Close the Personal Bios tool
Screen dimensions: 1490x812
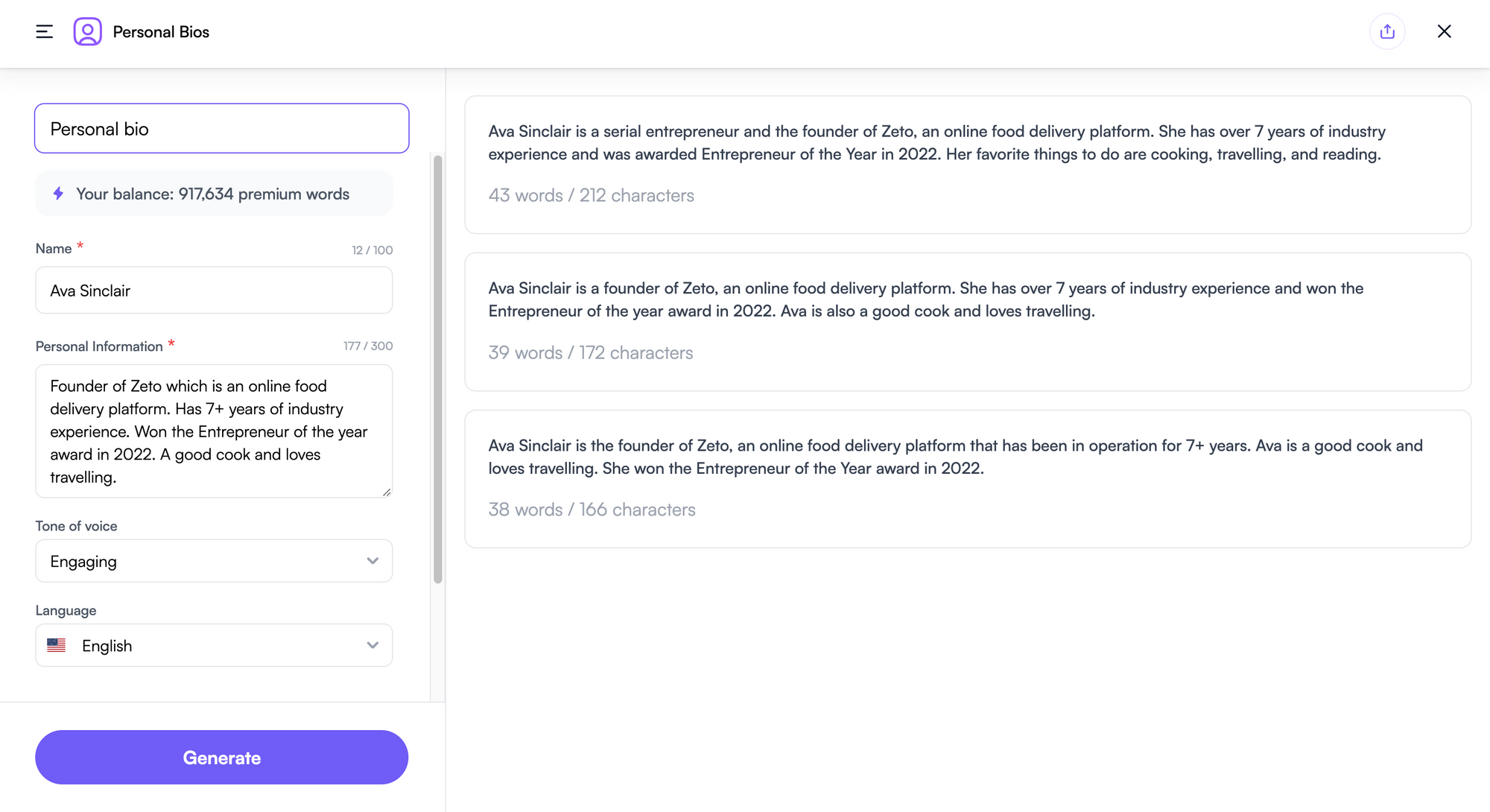click(x=1444, y=31)
